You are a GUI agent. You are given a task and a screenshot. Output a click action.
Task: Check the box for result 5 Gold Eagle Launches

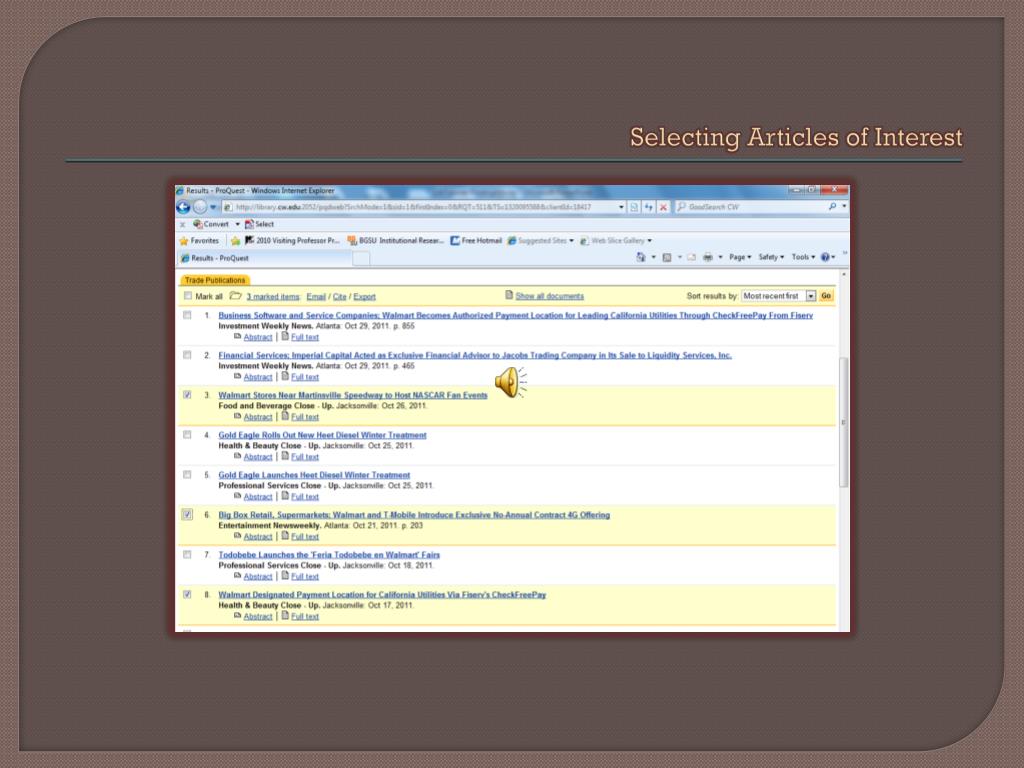187,474
